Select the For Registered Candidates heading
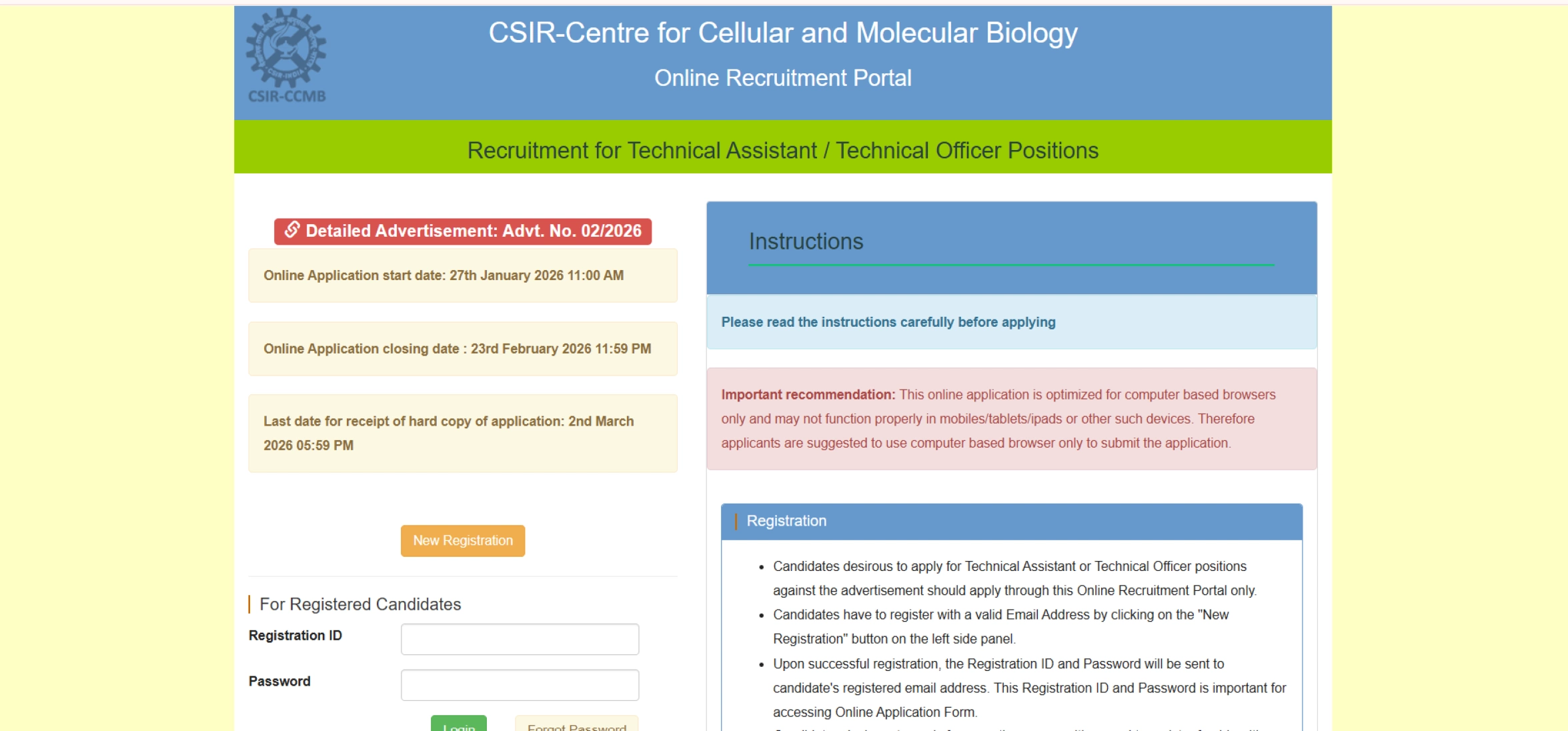Screen dimensions: 1568x731 pyautogui.click(x=359, y=604)
